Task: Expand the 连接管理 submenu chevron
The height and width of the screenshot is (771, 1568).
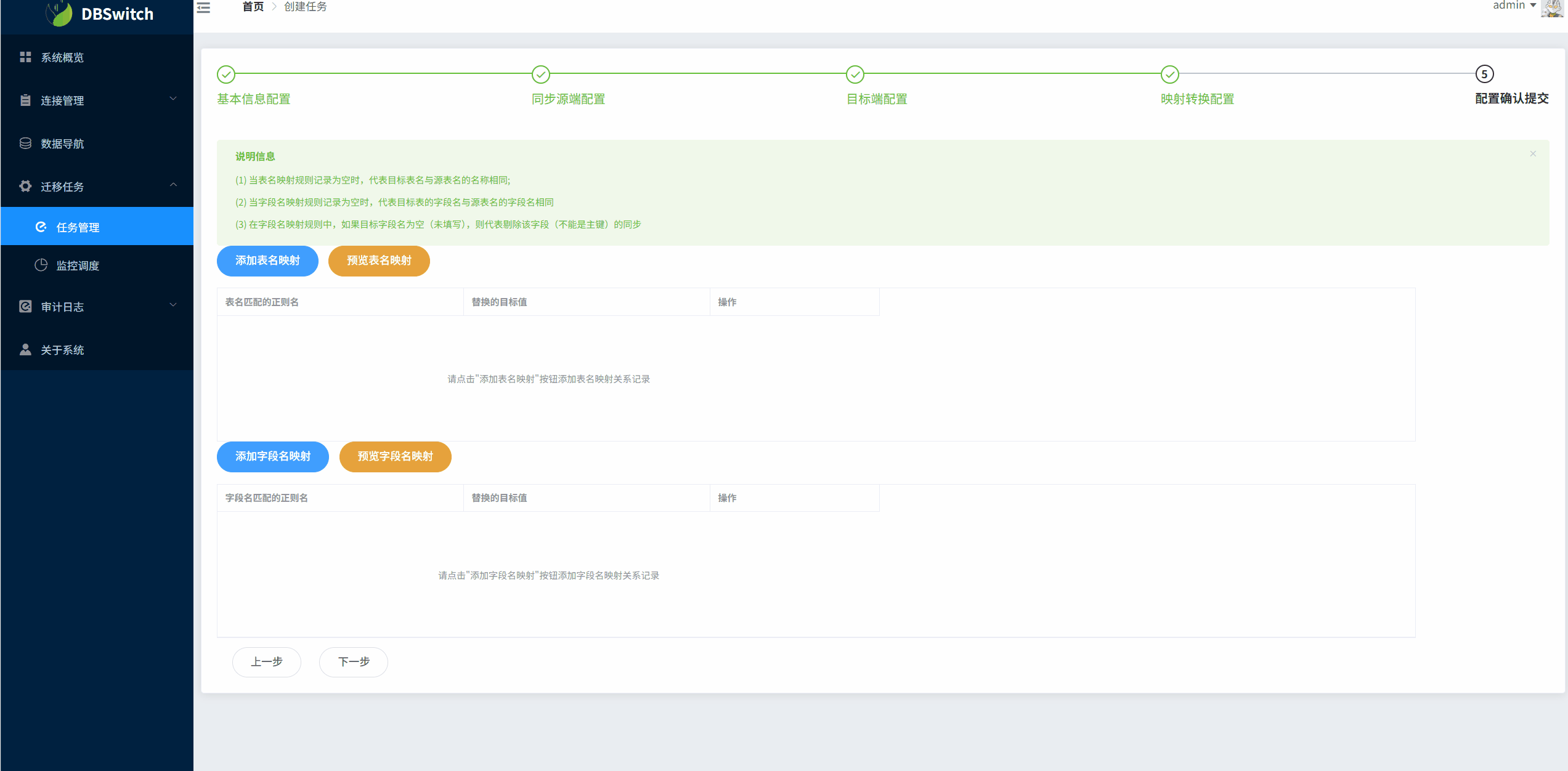Action: 173,99
